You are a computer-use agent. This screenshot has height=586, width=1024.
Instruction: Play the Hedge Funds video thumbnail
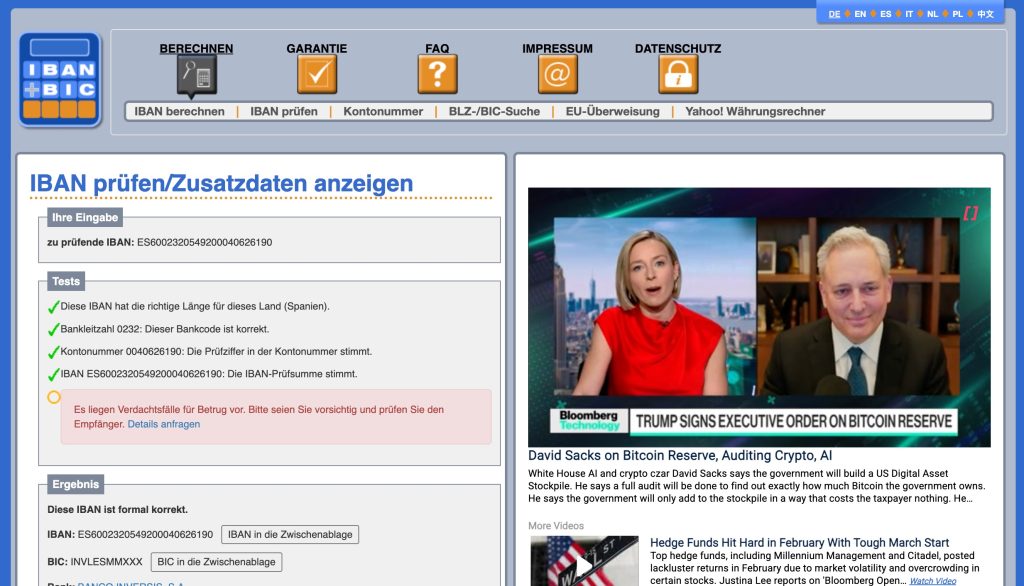coord(584,561)
